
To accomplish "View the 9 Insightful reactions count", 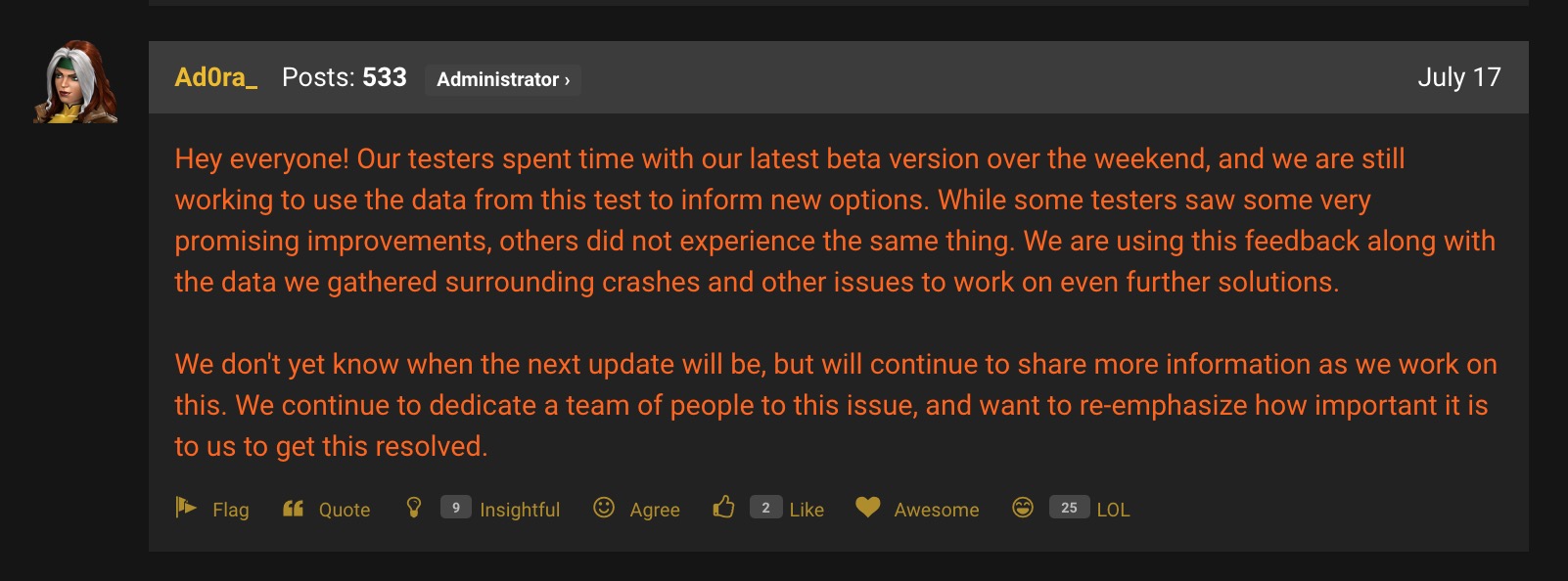I will coord(456,508).
